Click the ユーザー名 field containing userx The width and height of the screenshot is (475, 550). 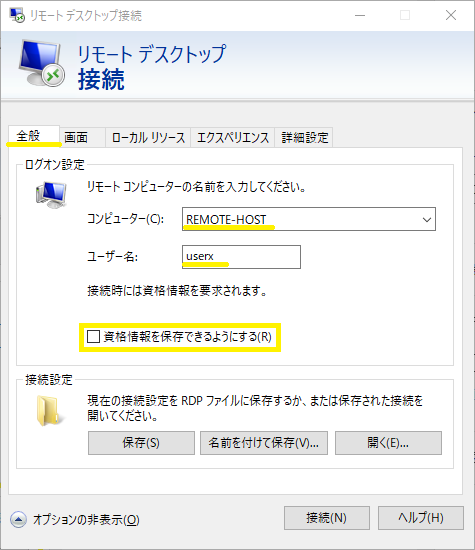click(241, 257)
